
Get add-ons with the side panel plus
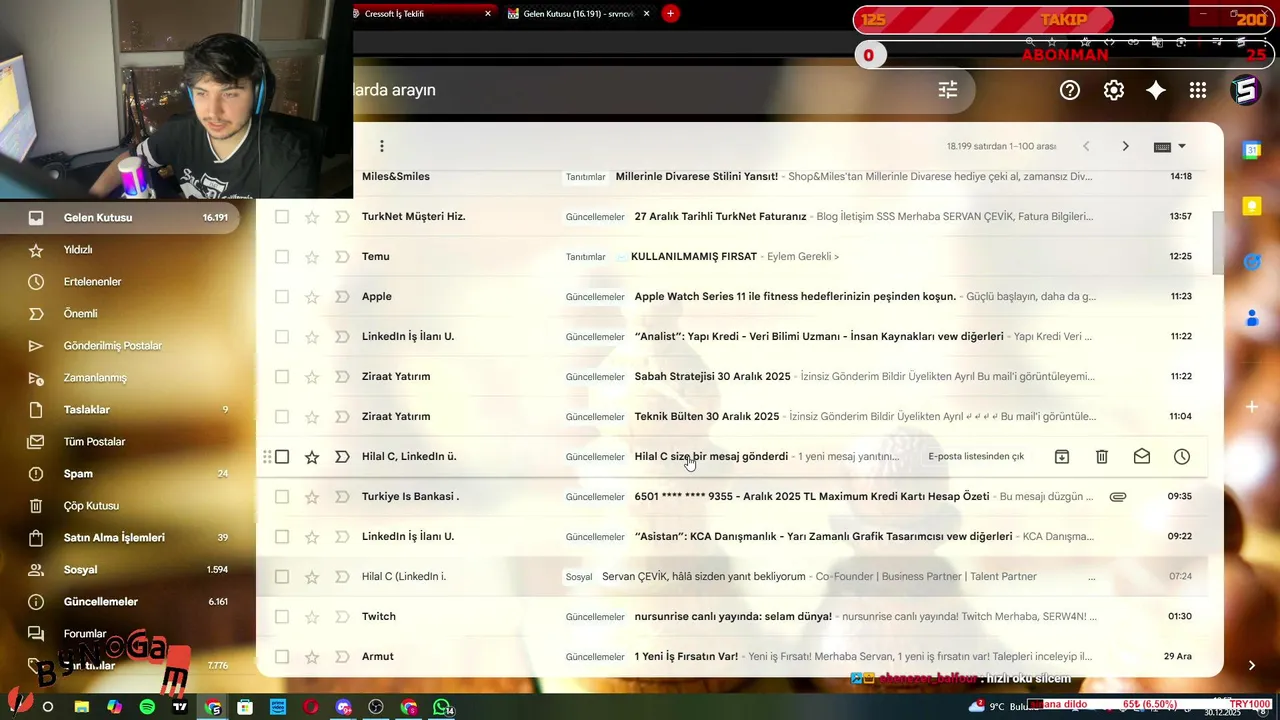point(1251,407)
